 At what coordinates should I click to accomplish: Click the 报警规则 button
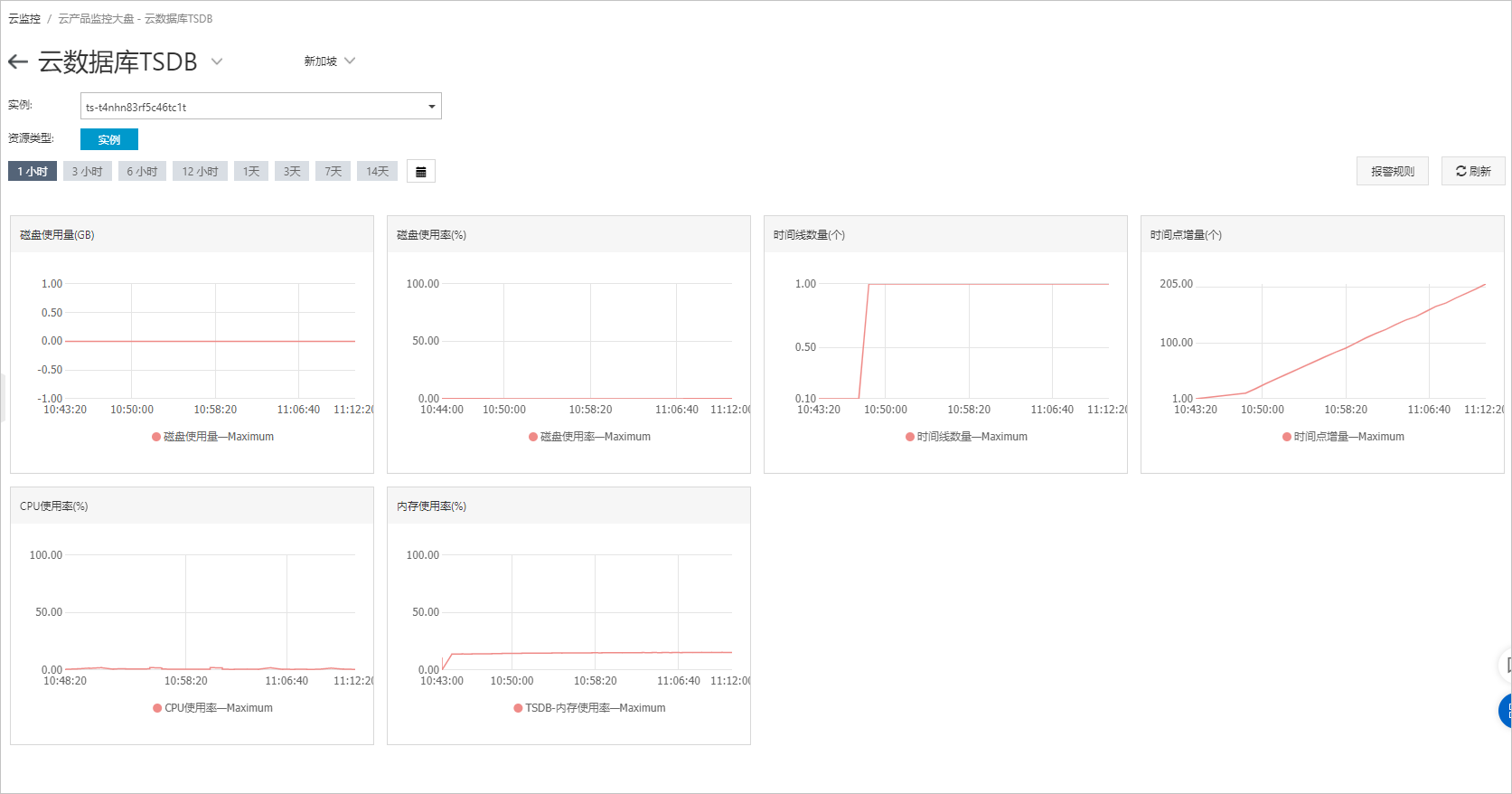tap(1393, 171)
